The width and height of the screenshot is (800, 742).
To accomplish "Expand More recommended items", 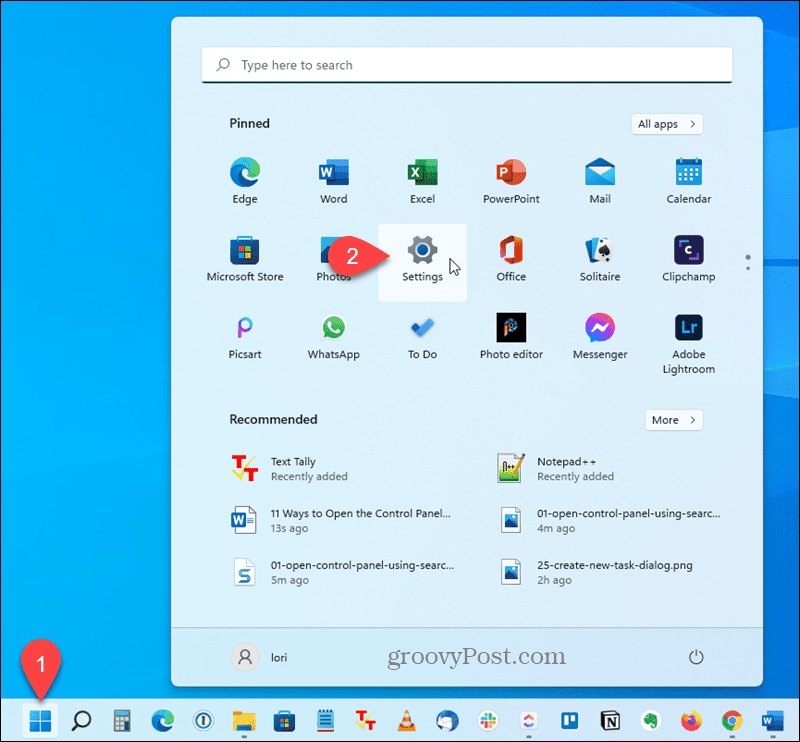I will coord(673,420).
